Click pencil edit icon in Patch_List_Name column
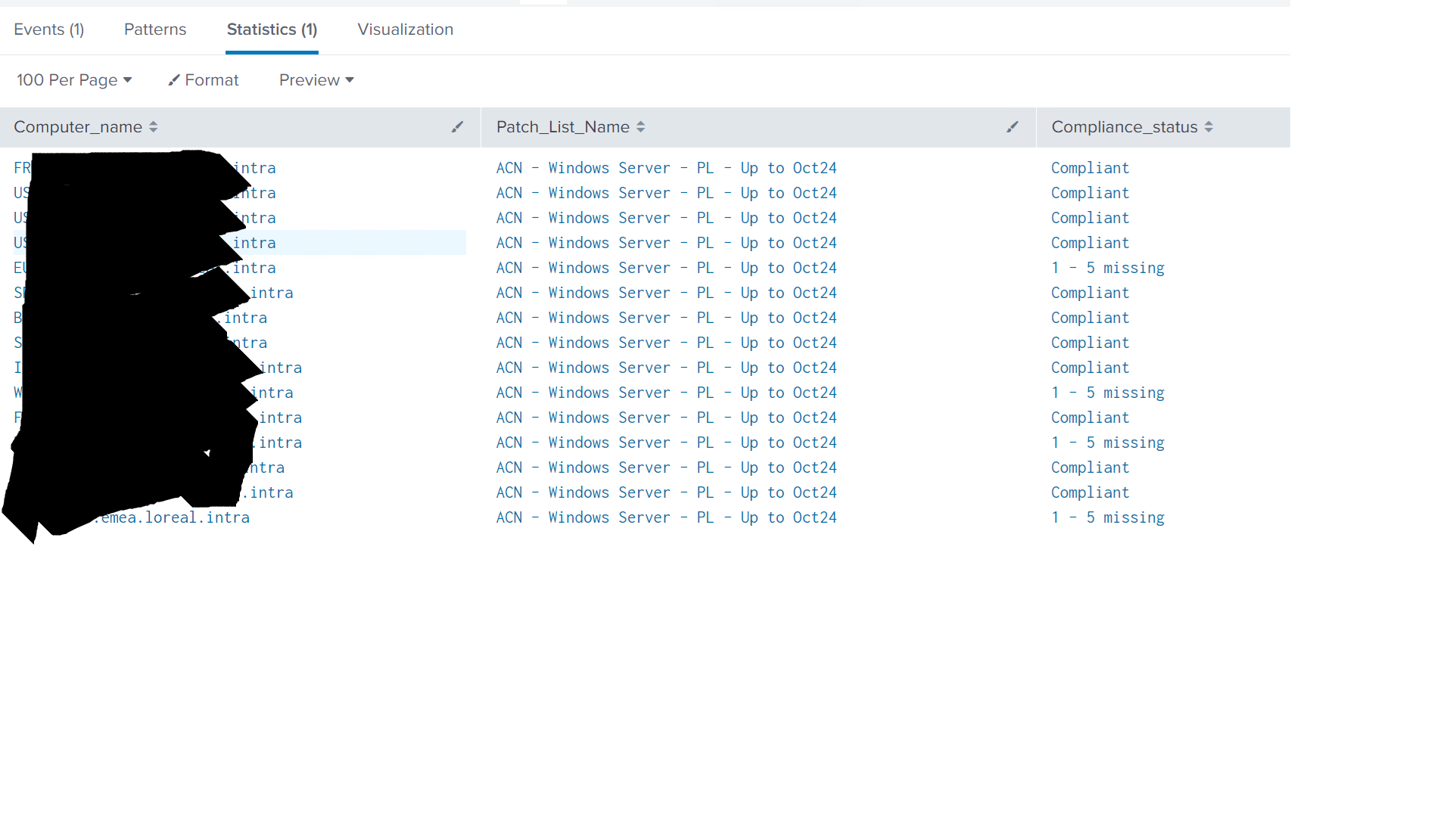The image size is (1456, 817). pyautogui.click(x=1013, y=127)
